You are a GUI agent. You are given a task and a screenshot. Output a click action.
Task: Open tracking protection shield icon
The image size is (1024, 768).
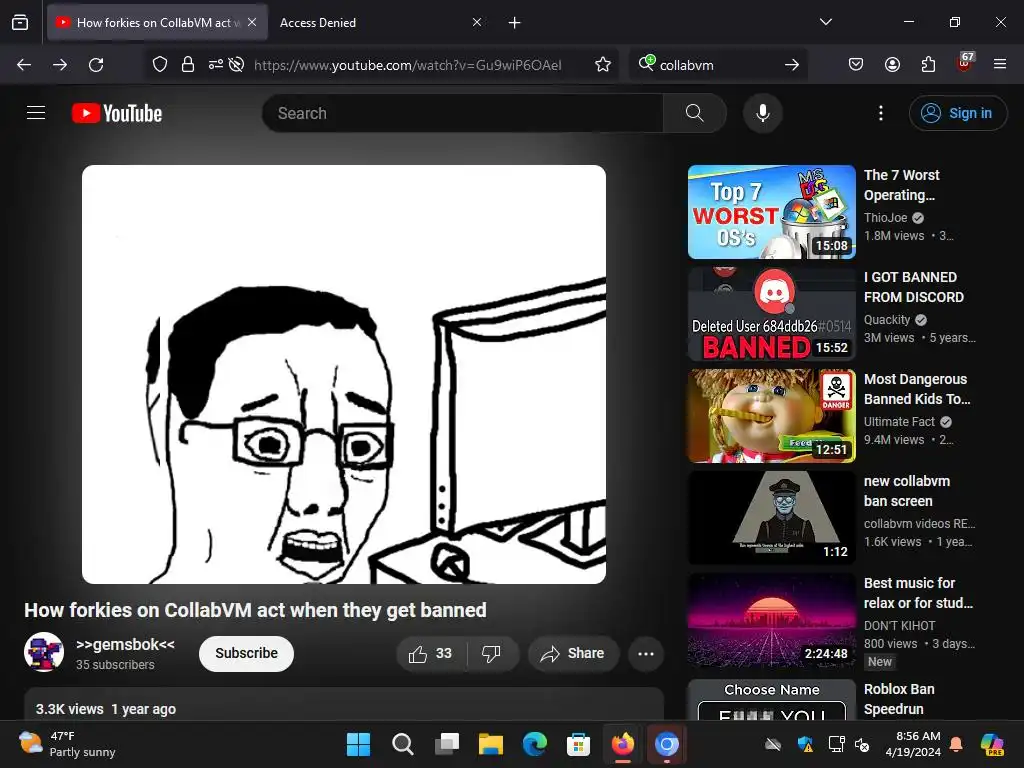pos(160,65)
